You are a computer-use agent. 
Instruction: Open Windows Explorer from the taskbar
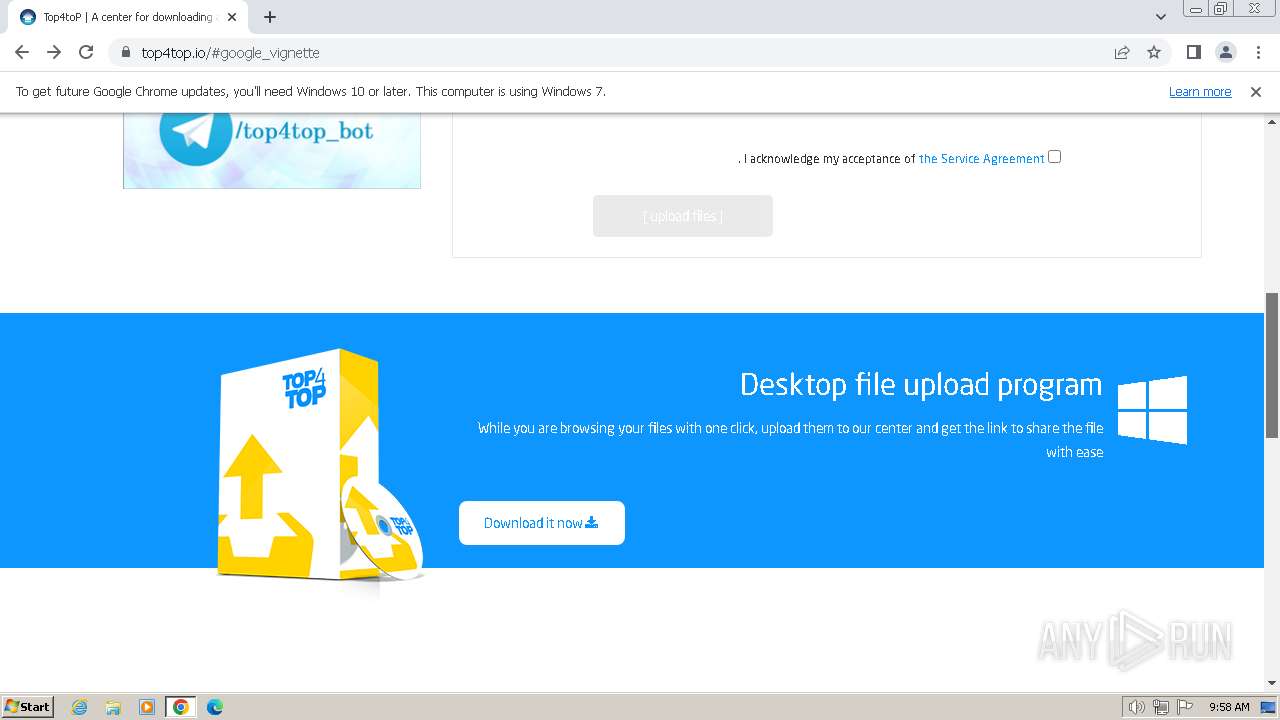tap(113, 707)
